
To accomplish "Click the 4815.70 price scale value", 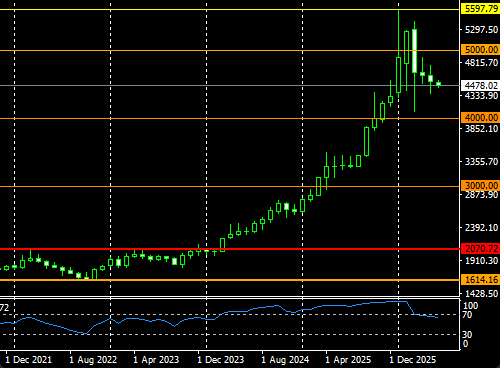I will 481,62.
